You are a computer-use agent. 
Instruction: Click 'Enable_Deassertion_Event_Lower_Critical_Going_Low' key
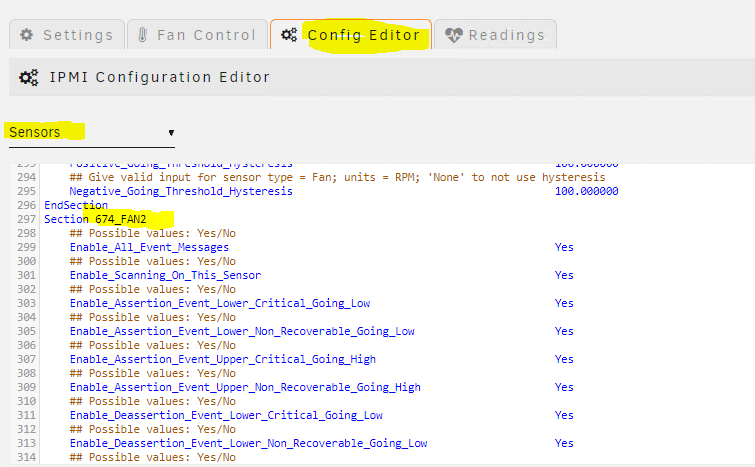point(226,415)
